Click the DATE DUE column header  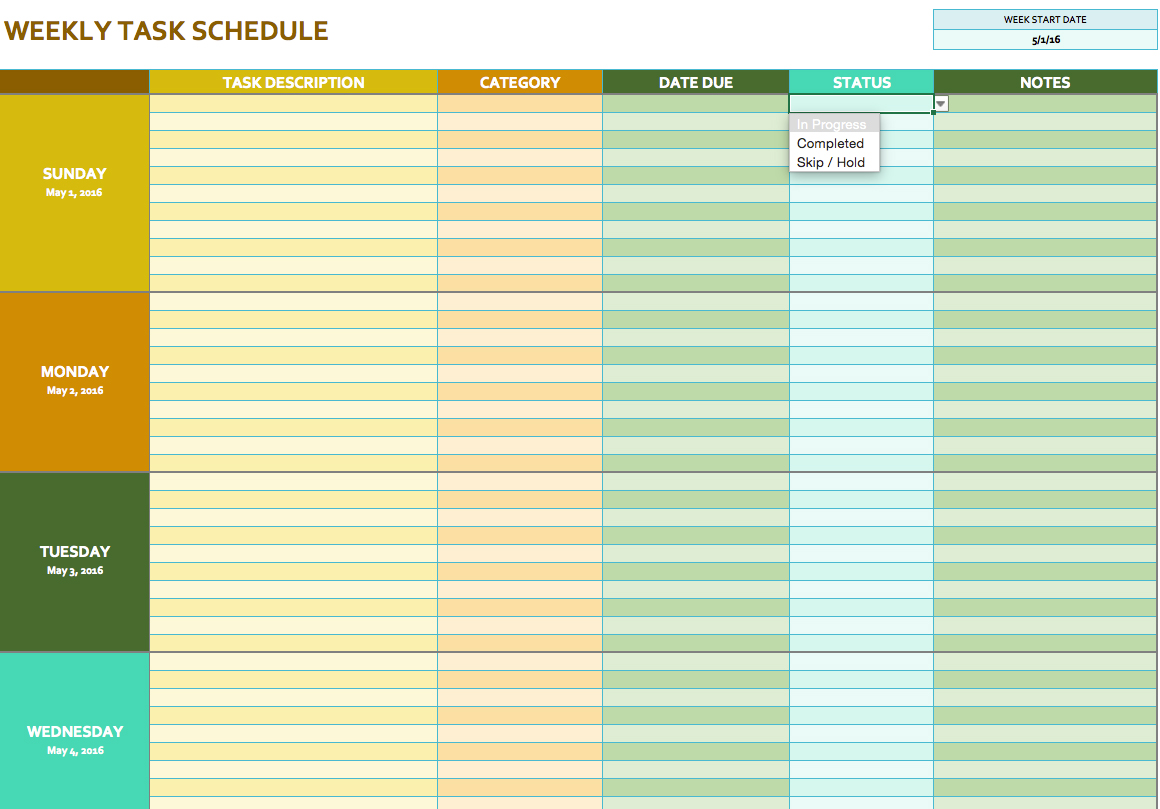(695, 82)
